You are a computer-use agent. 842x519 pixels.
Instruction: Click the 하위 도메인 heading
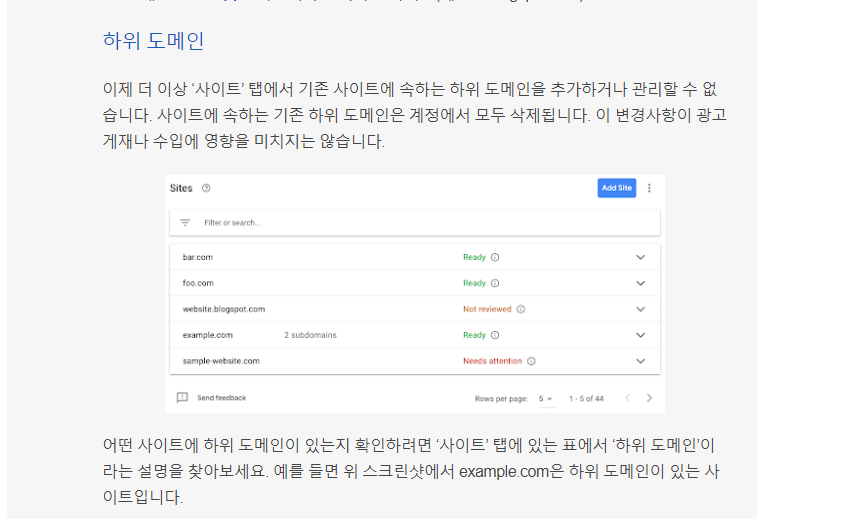[154, 41]
